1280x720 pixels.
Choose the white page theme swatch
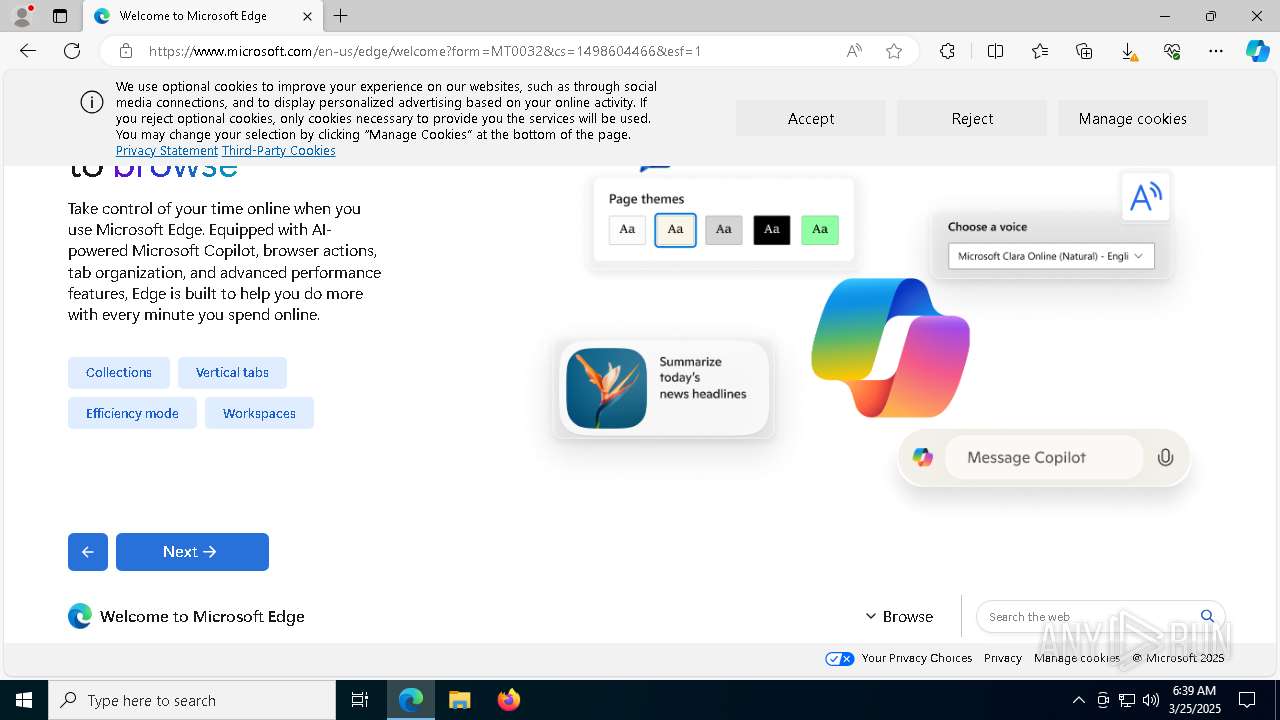pyautogui.click(x=627, y=230)
